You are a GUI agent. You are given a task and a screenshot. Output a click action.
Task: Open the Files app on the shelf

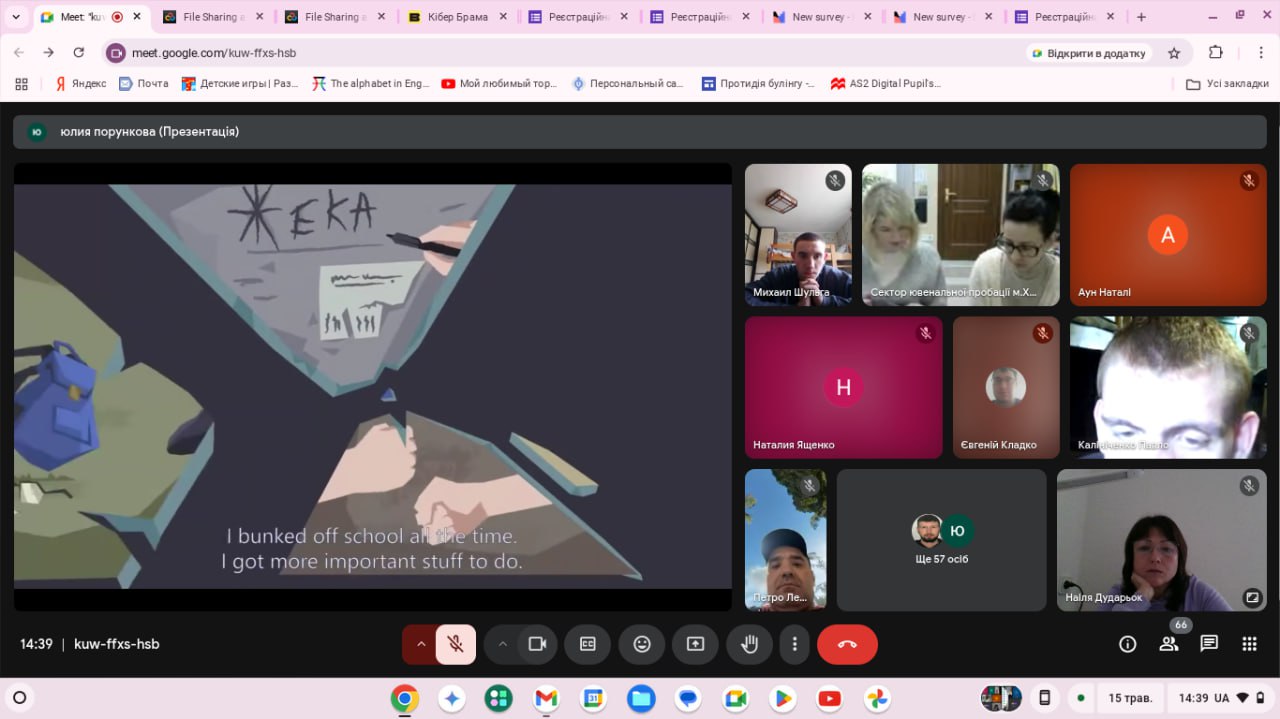coord(641,698)
